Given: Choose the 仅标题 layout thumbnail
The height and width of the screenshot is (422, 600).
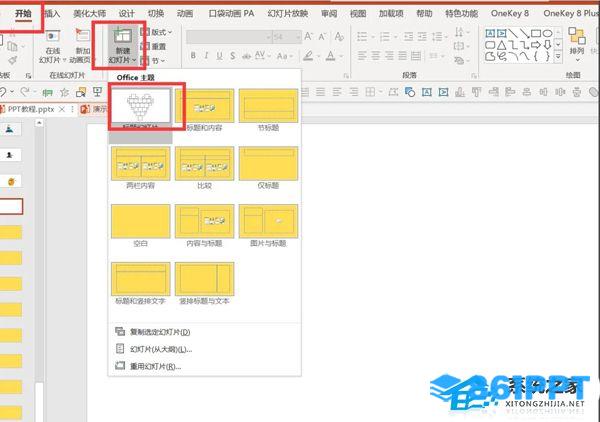Looking at the screenshot, I should tap(268, 163).
